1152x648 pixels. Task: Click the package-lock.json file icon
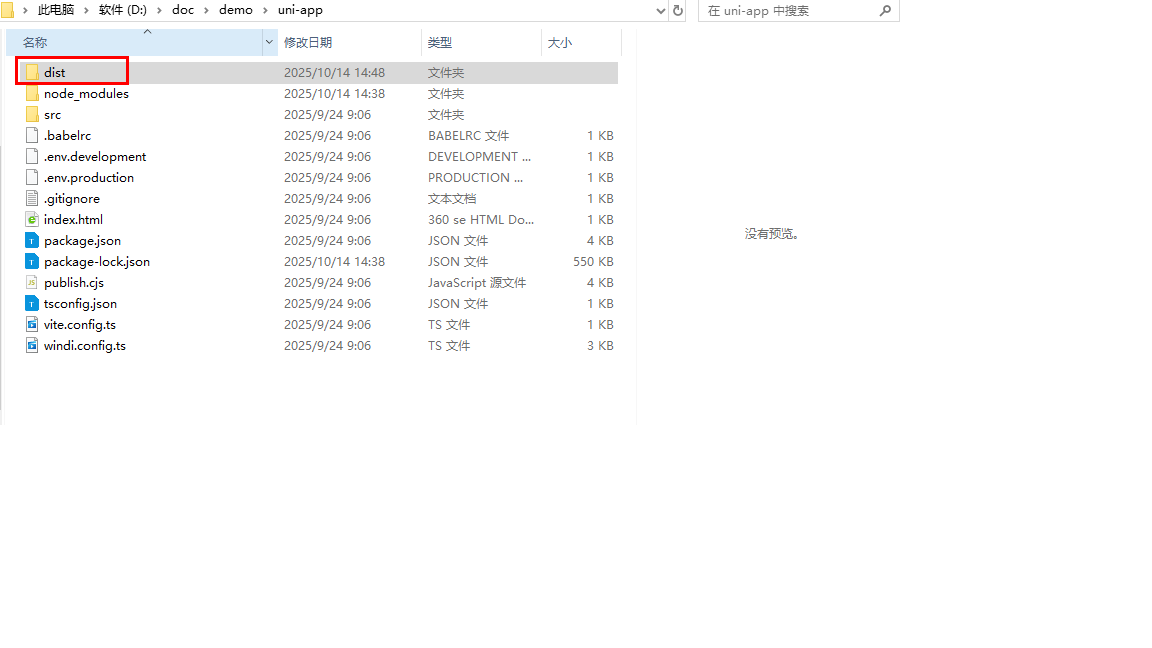point(32,261)
